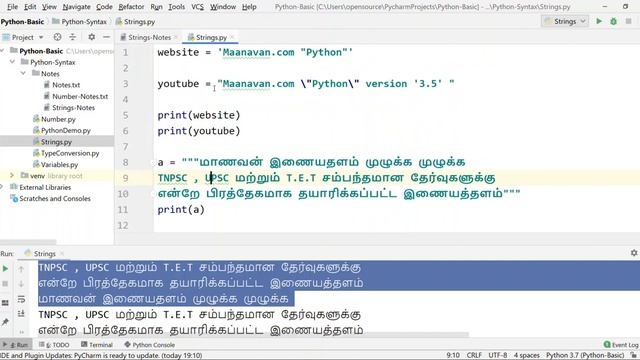
Task: Open the Event Log
Action: coord(621,345)
